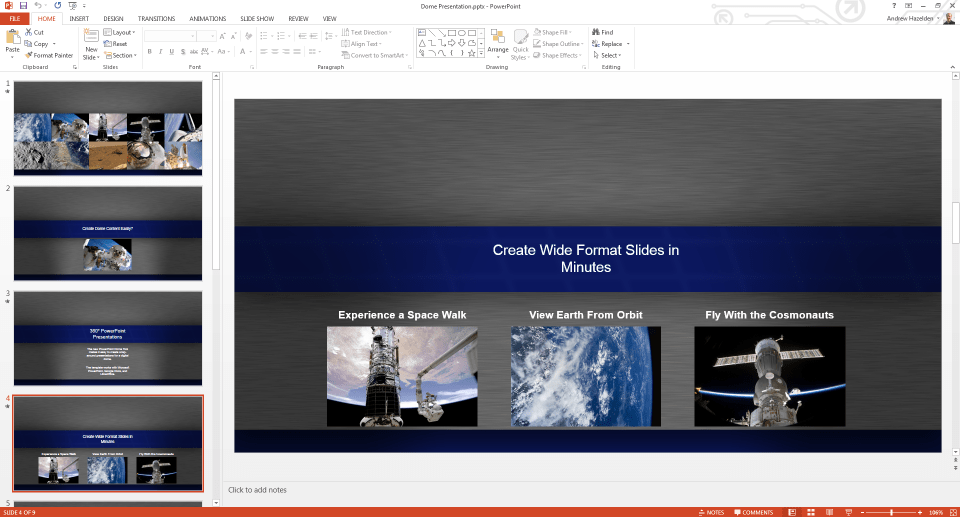This screenshot has height=517, width=960.
Task: Toggle center text alignment
Action: tap(275, 51)
